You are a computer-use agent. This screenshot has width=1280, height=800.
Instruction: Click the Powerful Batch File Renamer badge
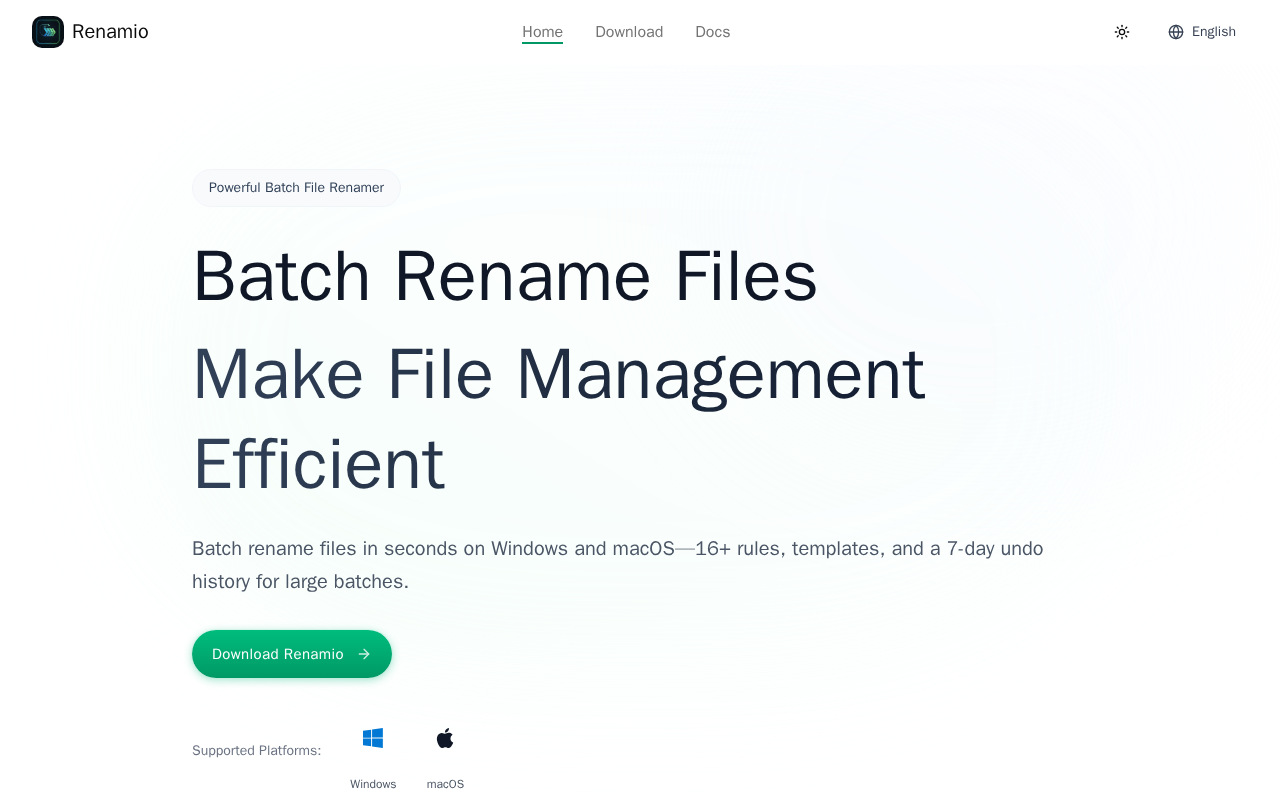pyautogui.click(x=296, y=188)
